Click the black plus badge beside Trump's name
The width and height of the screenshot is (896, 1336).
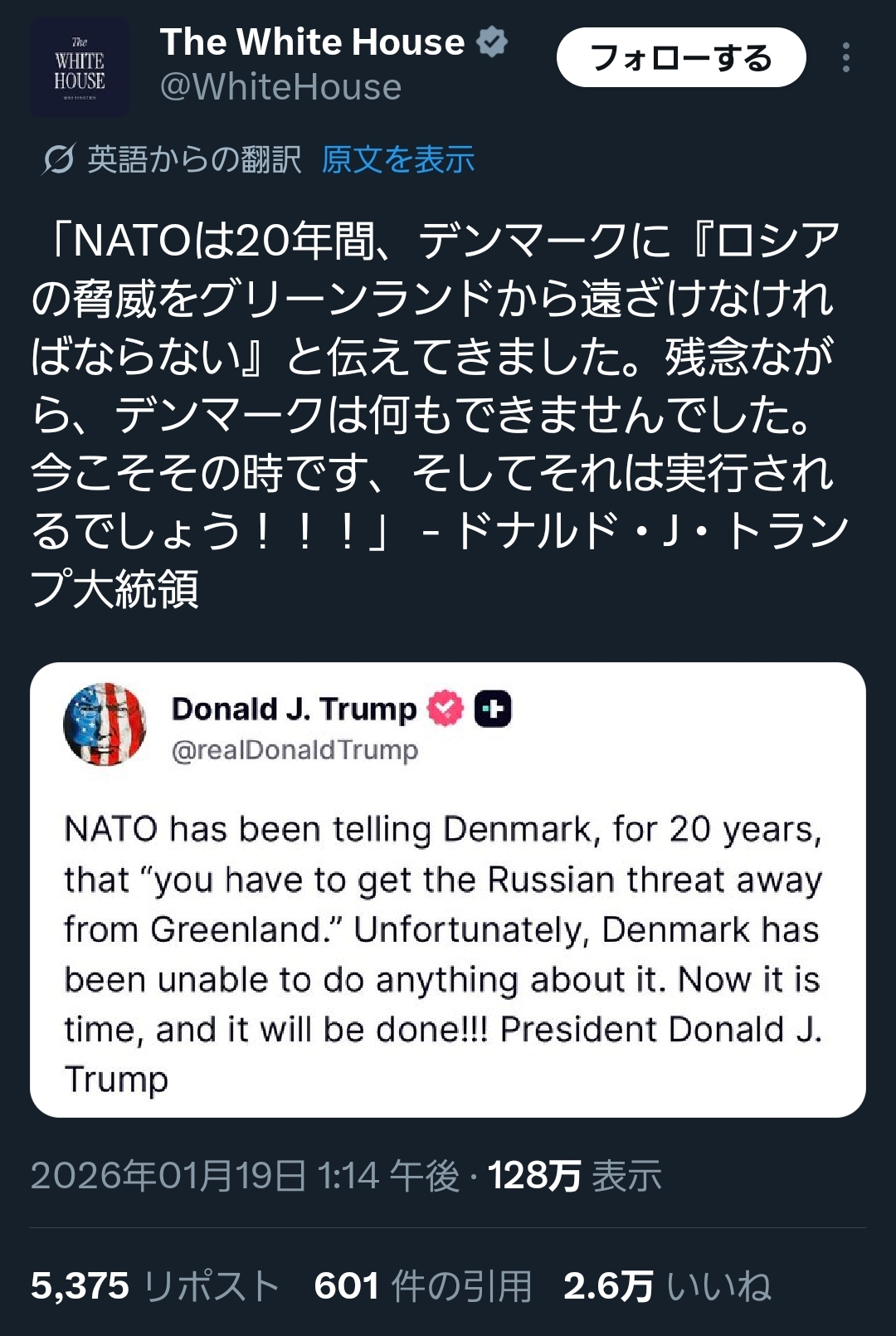tap(493, 709)
